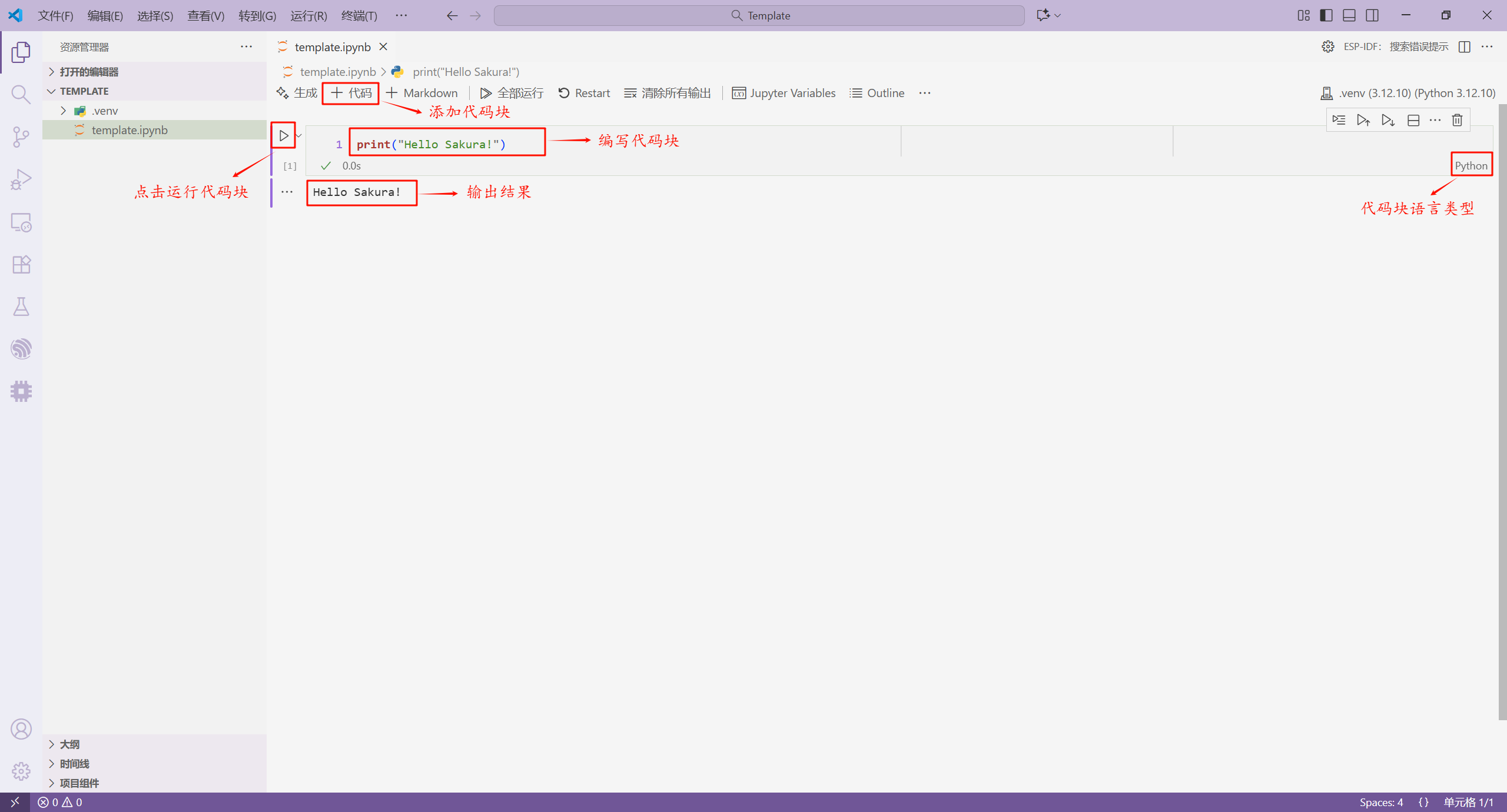Run all cells with 全部运行 icon
Image resolution: width=1507 pixels, height=812 pixels.
click(x=511, y=92)
